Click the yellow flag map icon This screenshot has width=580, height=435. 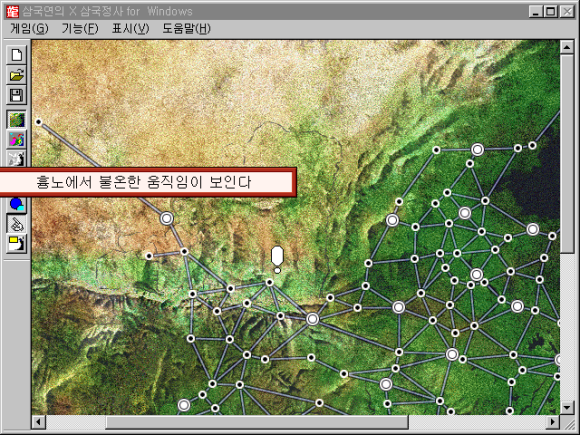pos(17,243)
